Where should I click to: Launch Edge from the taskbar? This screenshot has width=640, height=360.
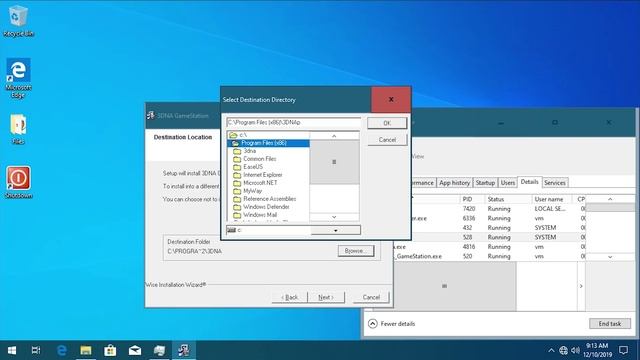(x=61, y=350)
